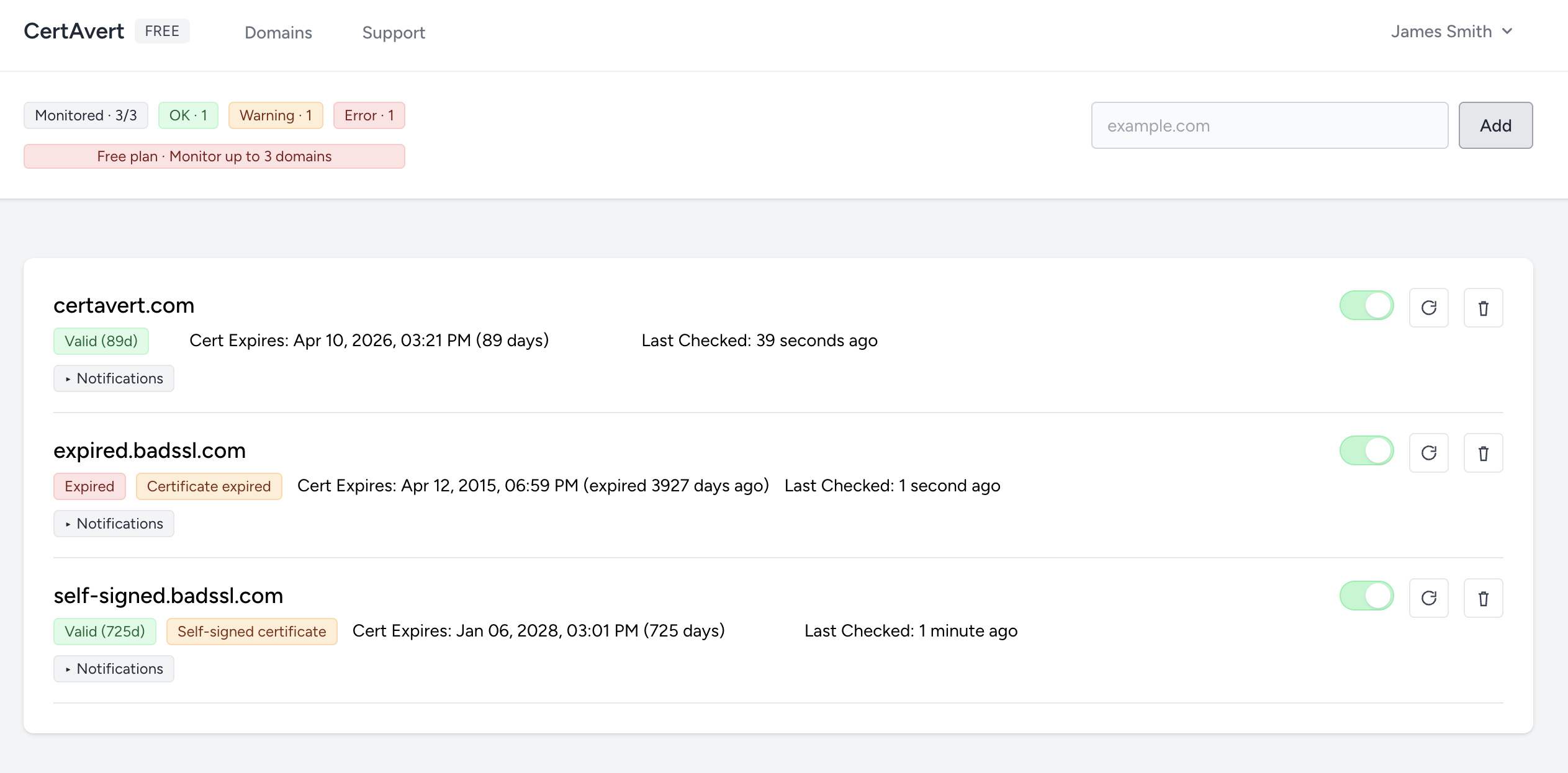Viewport: 1568px width, 773px height.
Task: Click the Warning · 1 status badge
Action: [275, 115]
